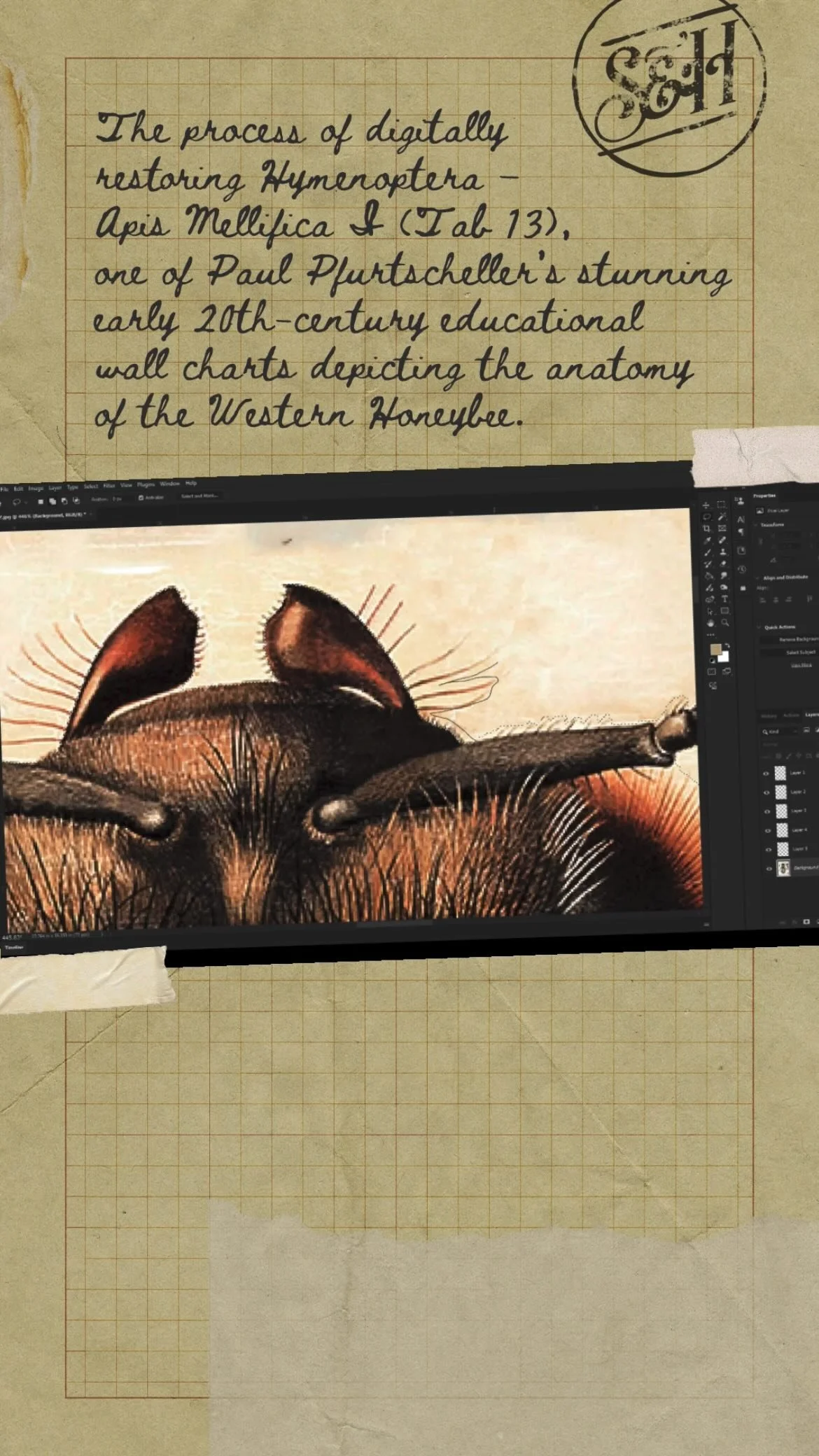Click the View More link
Screen dimensions: 819x1456
[x=801, y=665]
